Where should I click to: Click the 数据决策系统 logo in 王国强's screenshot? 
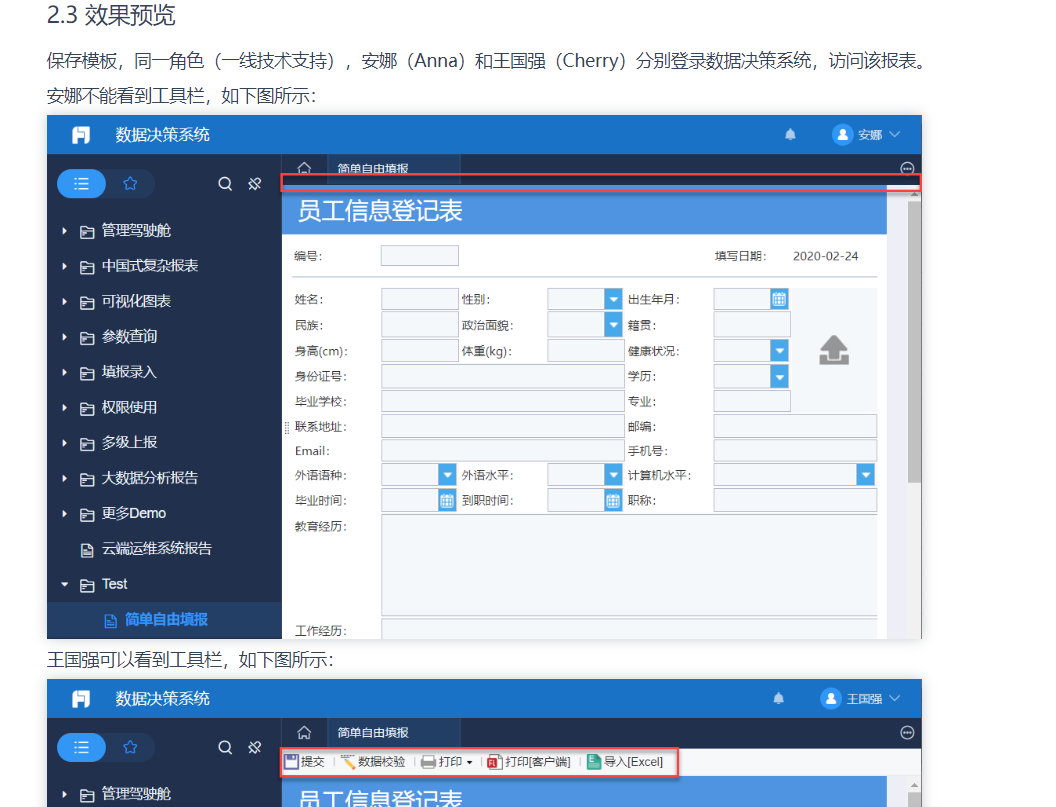pos(81,699)
